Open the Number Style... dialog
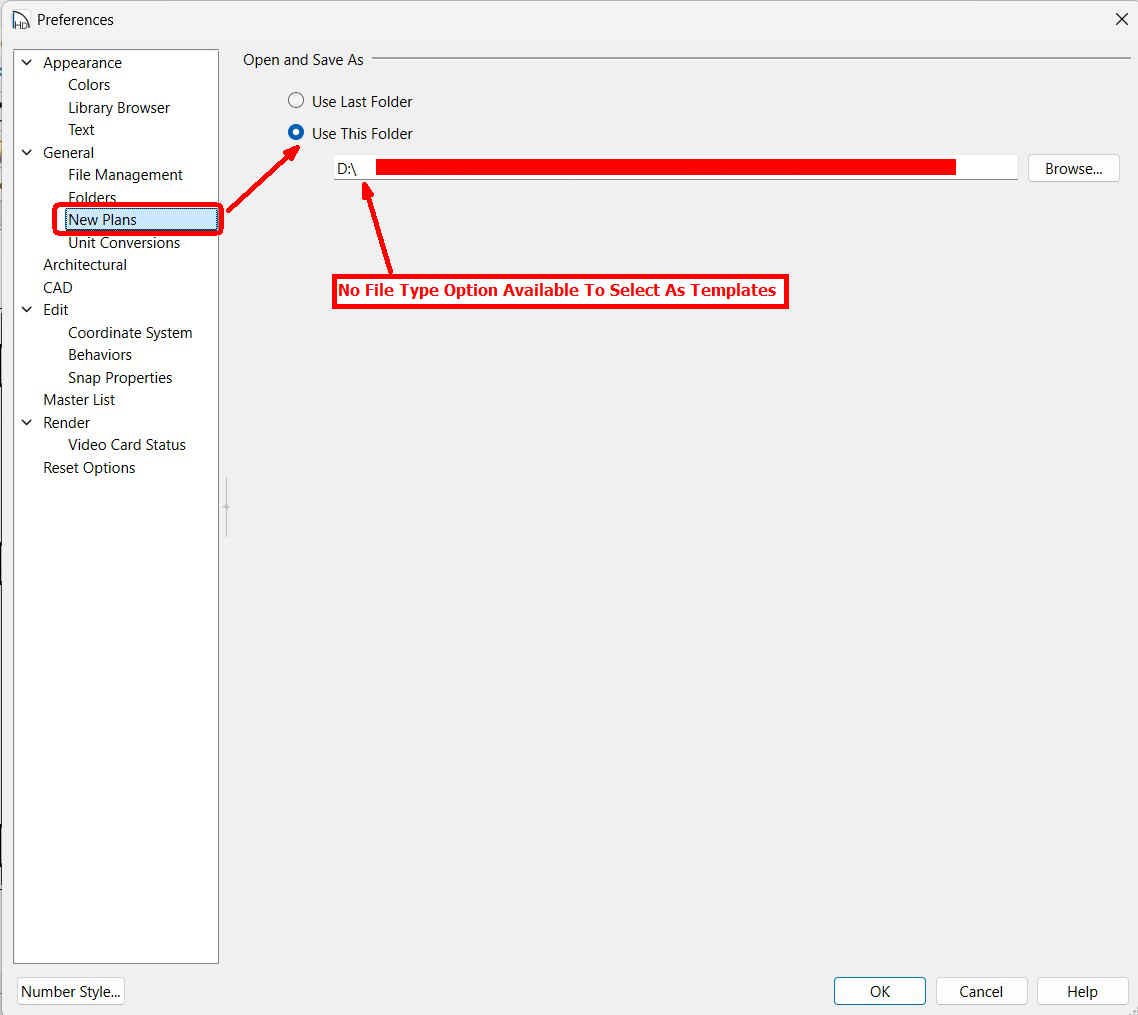The image size is (1138, 1015). (x=71, y=991)
